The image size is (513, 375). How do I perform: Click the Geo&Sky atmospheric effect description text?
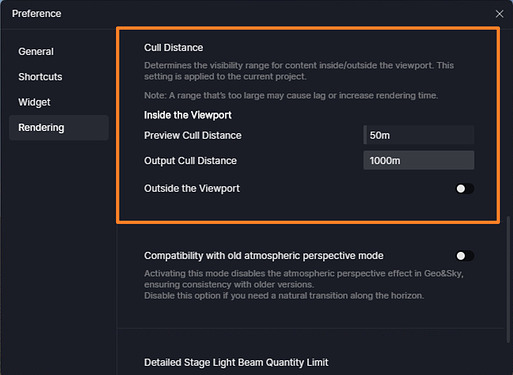304,284
